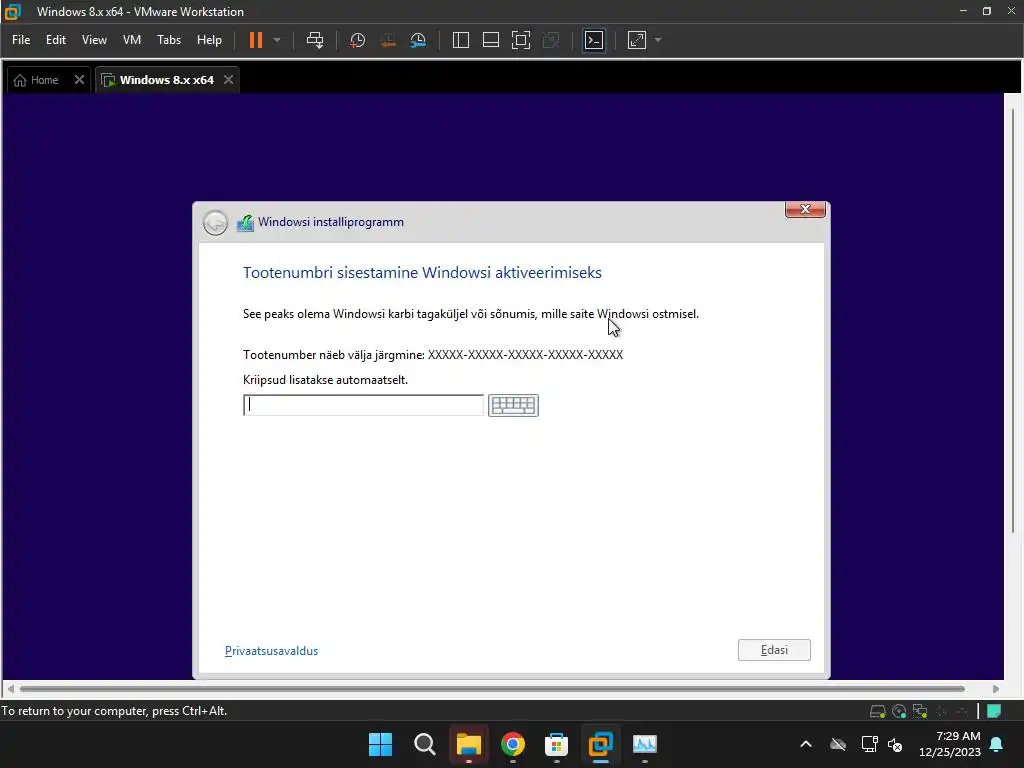
Task: Toggle the library sidebar panel icon
Action: pyautogui.click(x=461, y=40)
